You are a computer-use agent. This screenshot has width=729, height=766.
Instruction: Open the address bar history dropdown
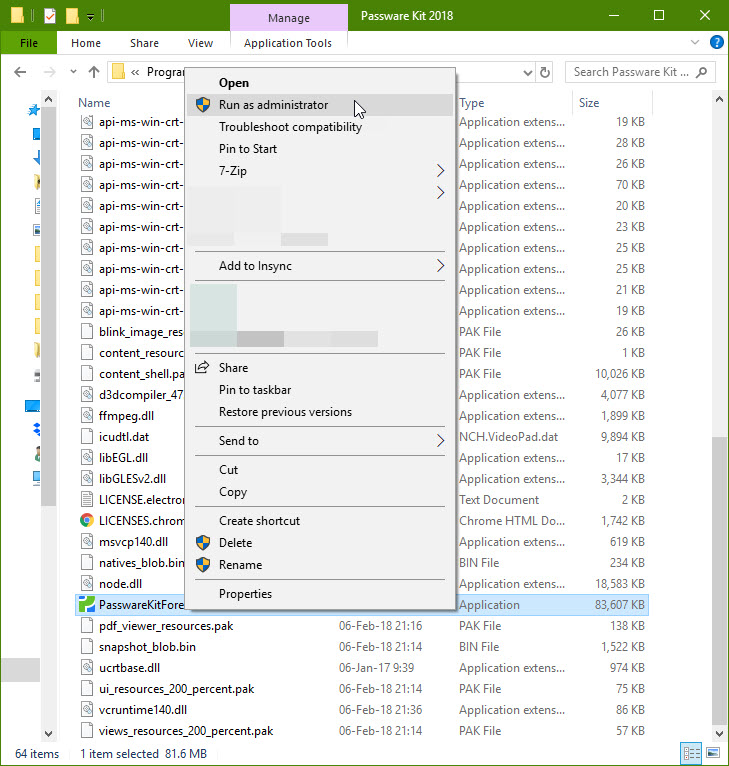pos(528,73)
